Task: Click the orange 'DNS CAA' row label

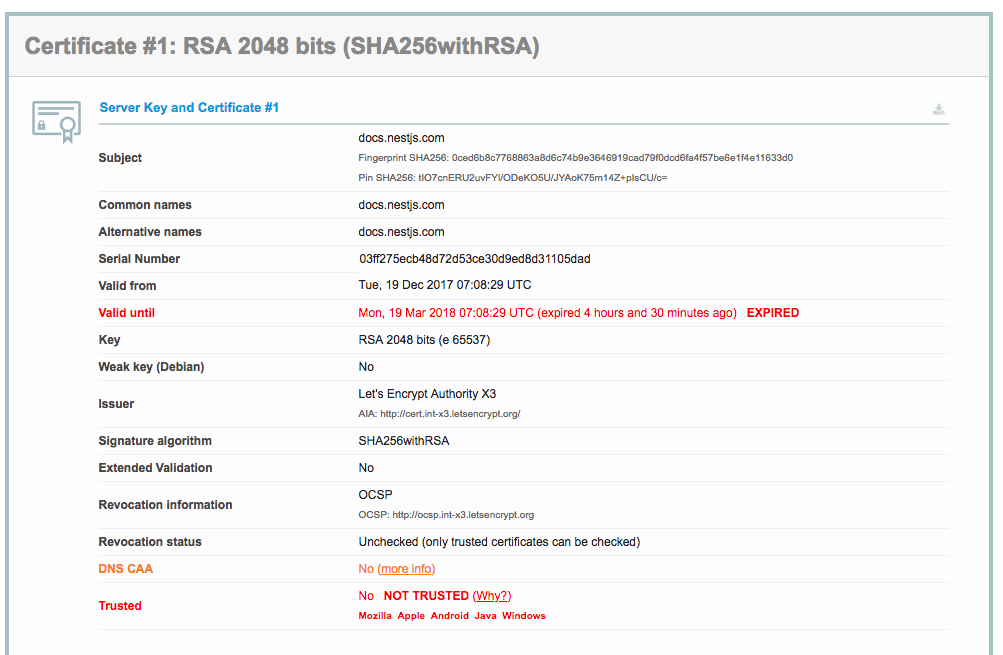Action: (125, 569)
